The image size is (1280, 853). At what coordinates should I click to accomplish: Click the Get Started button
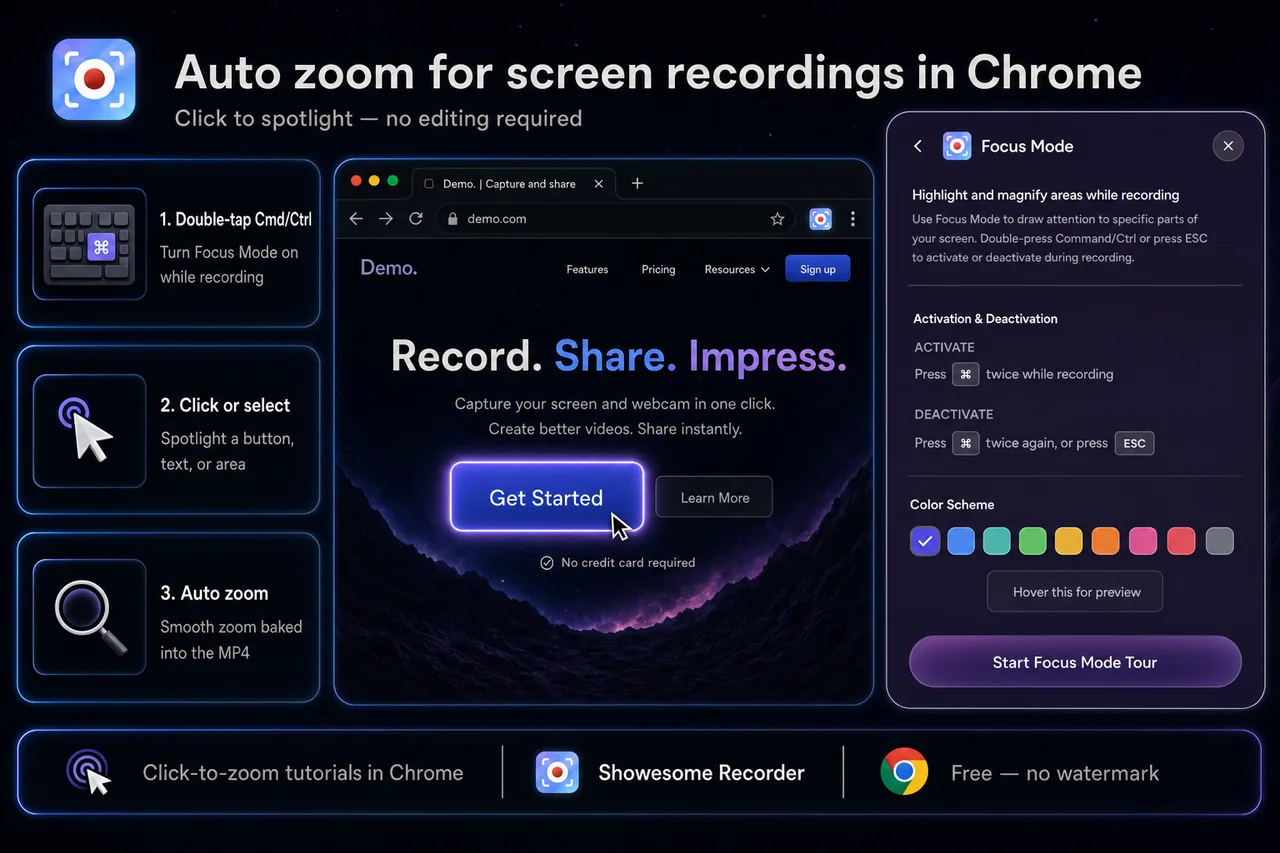pyautogui.click(x=547, y=497)
